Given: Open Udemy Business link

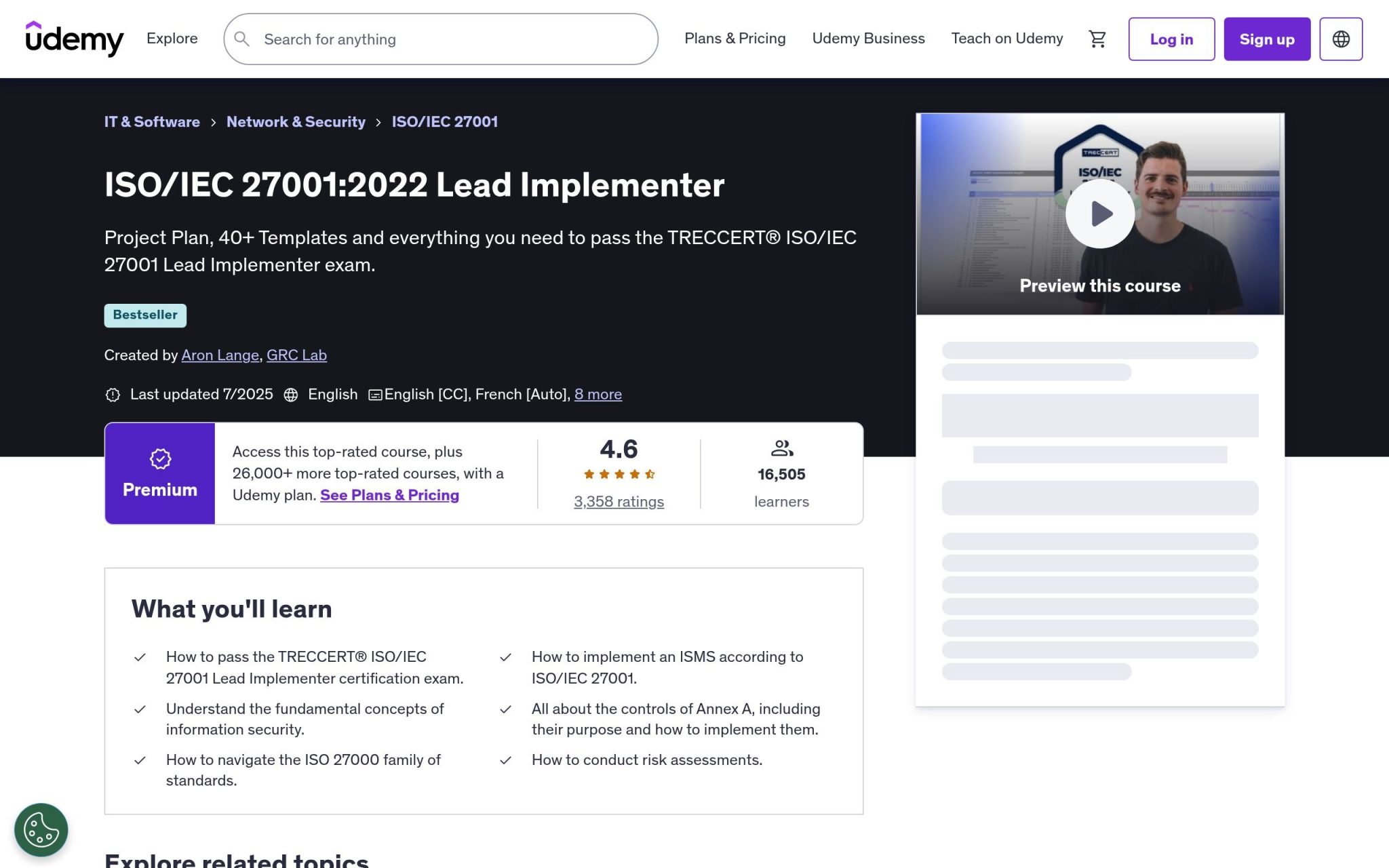Looking at the screenshot, I should [x=868, y=39].
